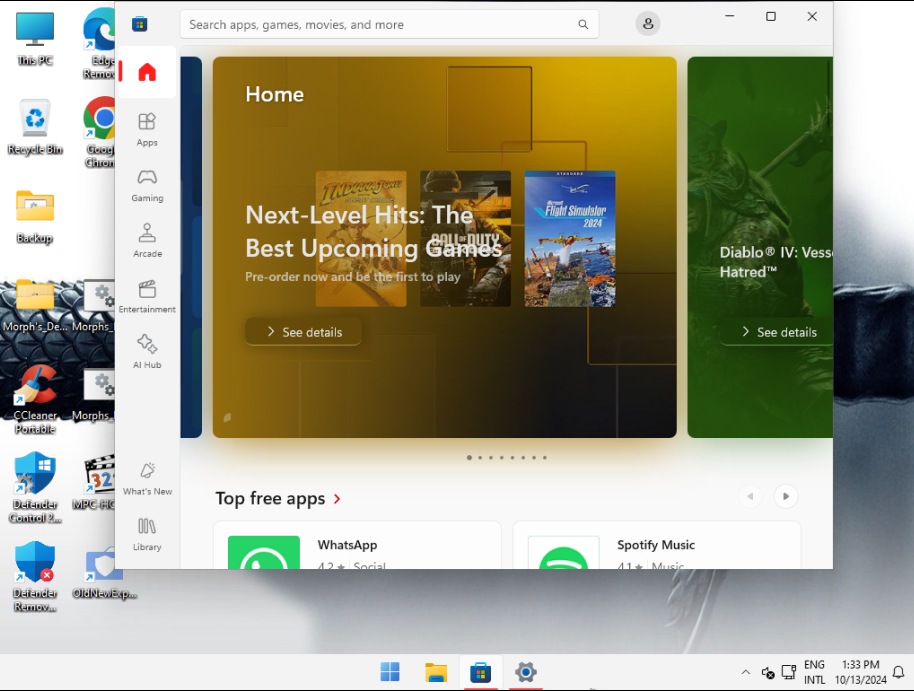Open the network status tray icon

pos(789,672)
